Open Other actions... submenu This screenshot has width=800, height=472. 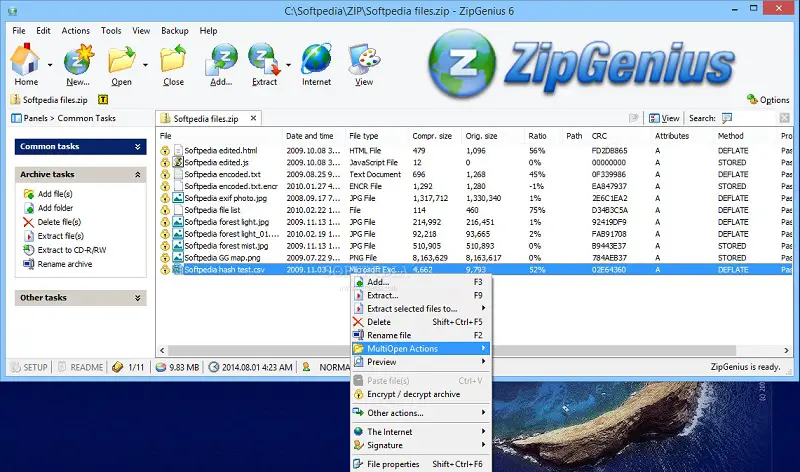[420, 413]
